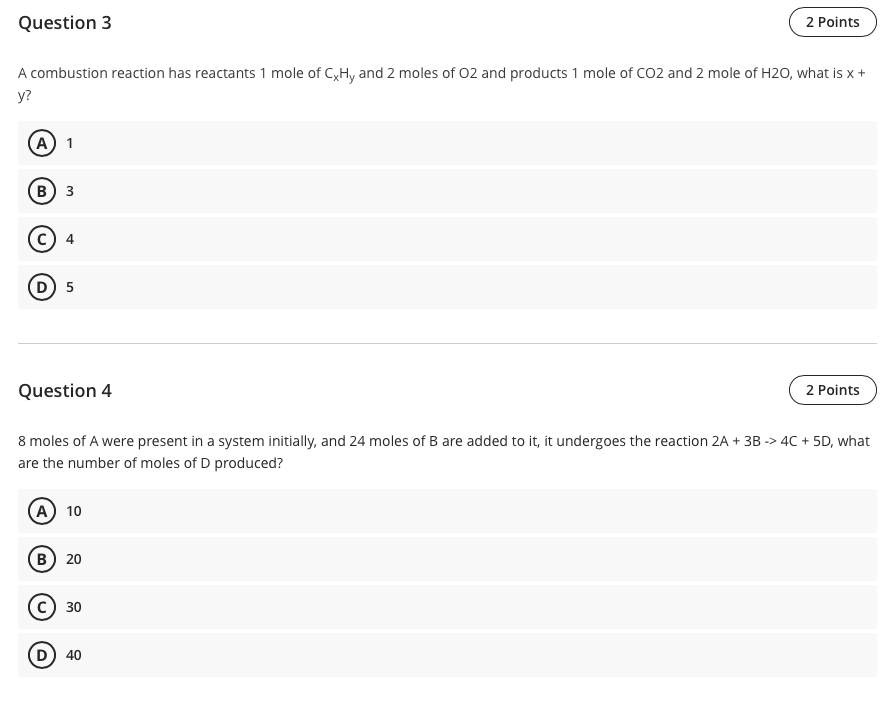Select answer C for Question 4
The height and width of the screenshot is (708, 896).
coord(42,607)
